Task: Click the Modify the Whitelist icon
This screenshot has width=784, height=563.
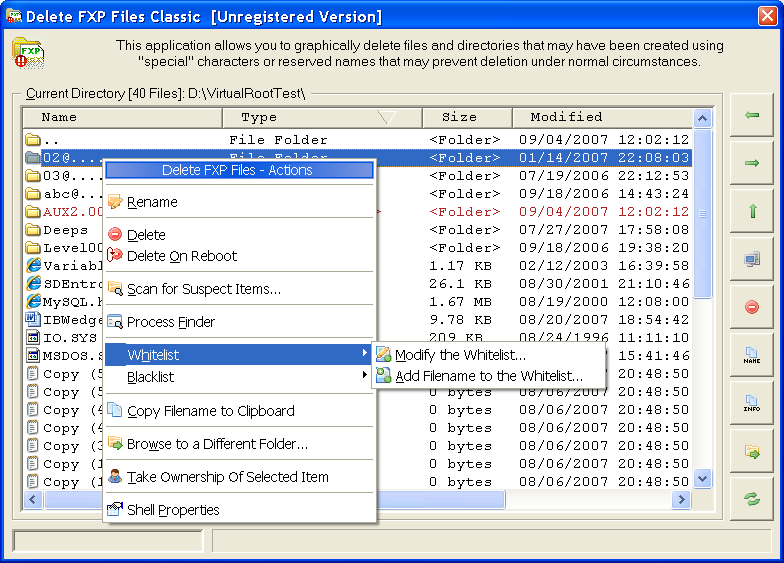Action: click(384, 354)
